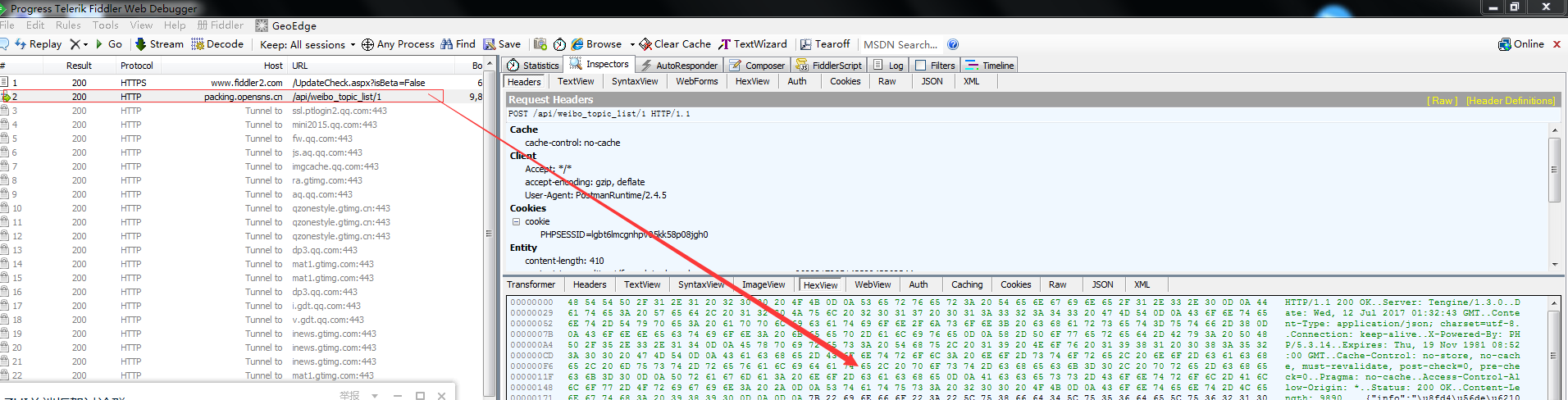This screenshot has width=1568, height=400.
Task: Select response ImageView tab
Action: coord(763,284)
